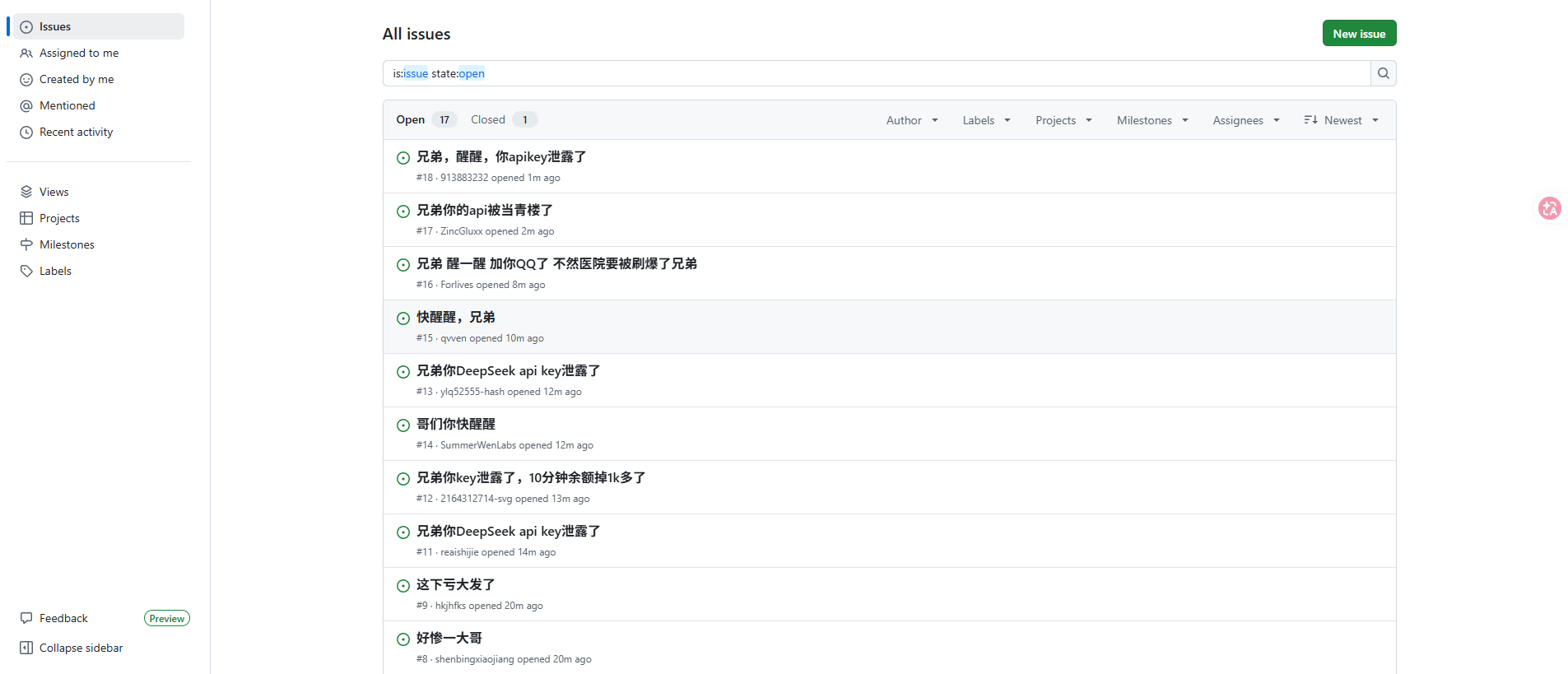1568x674 pixels.
Task: Click author Forlives on issue #16
Action: click(457, 285)
